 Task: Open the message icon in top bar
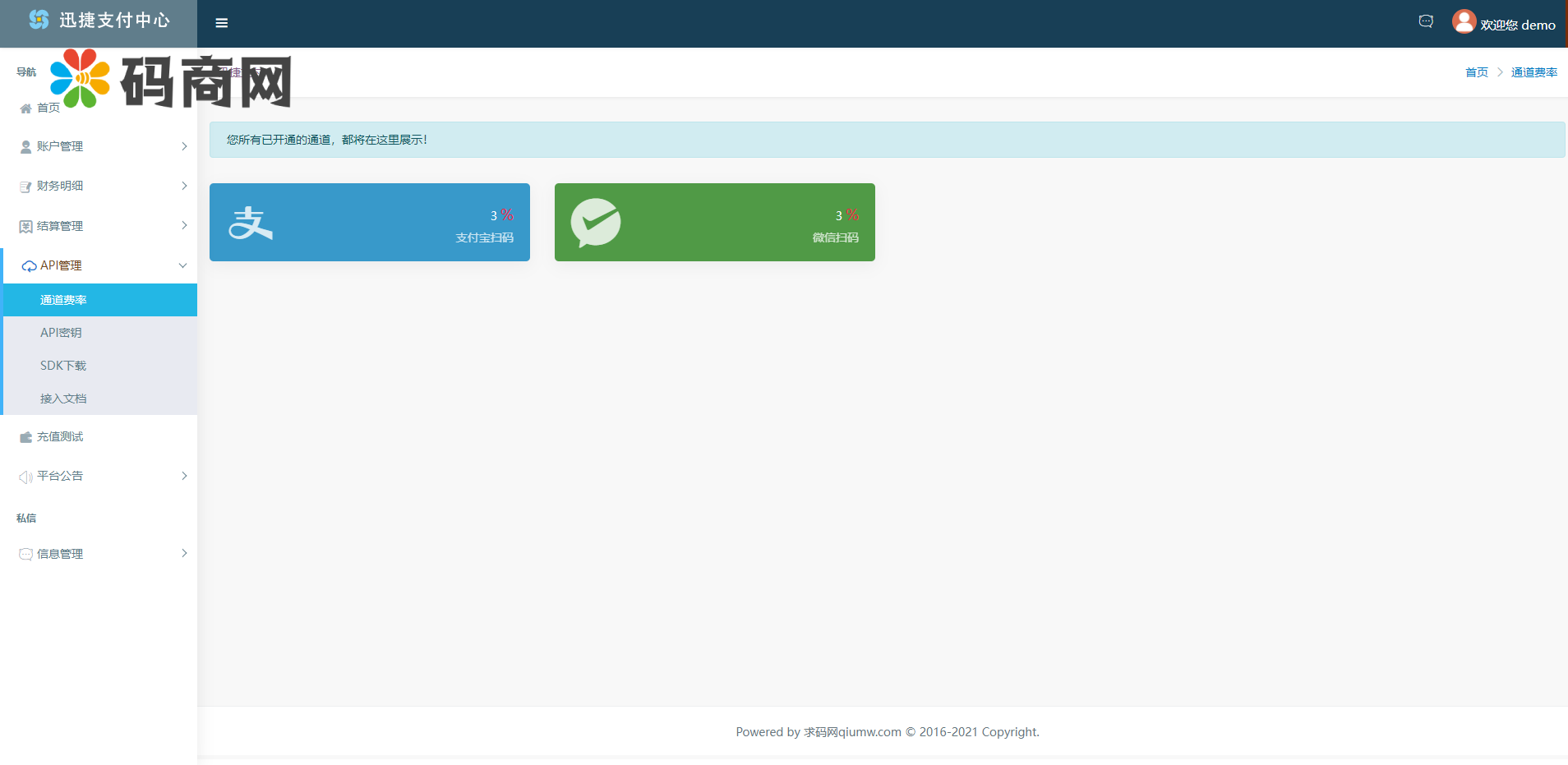[x=1426, y=22]
